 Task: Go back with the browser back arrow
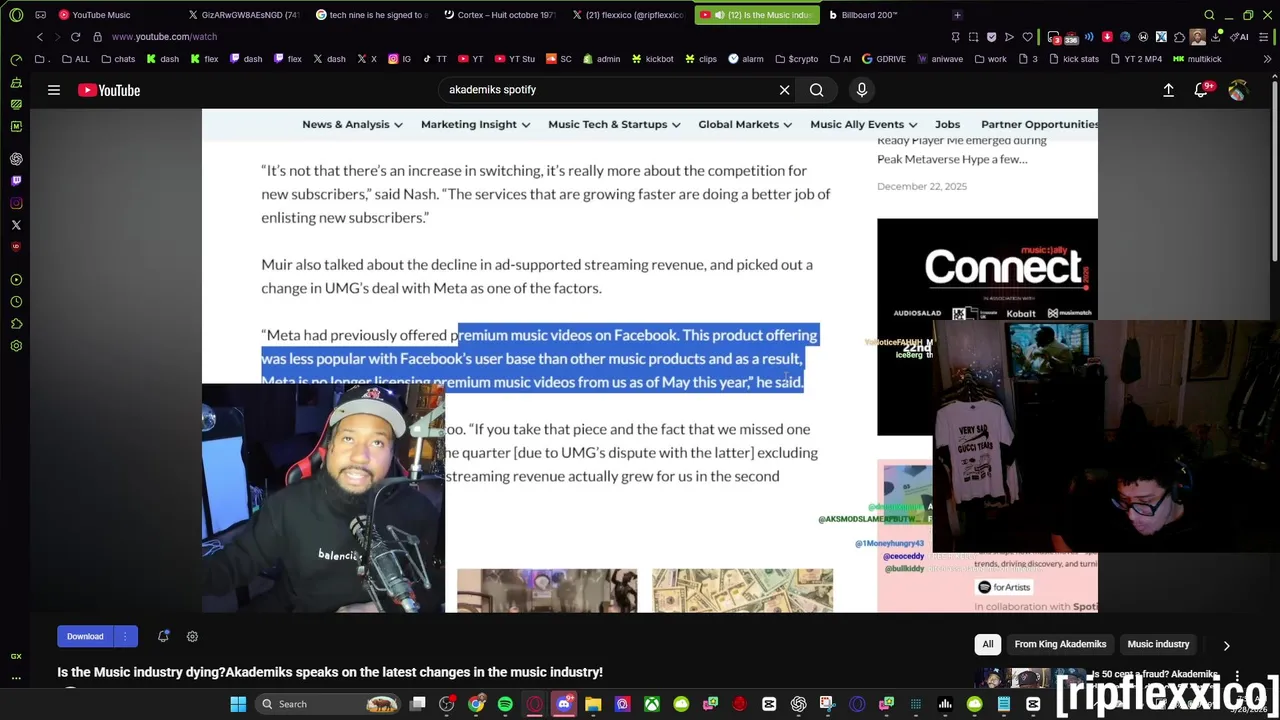pos(40,37)
